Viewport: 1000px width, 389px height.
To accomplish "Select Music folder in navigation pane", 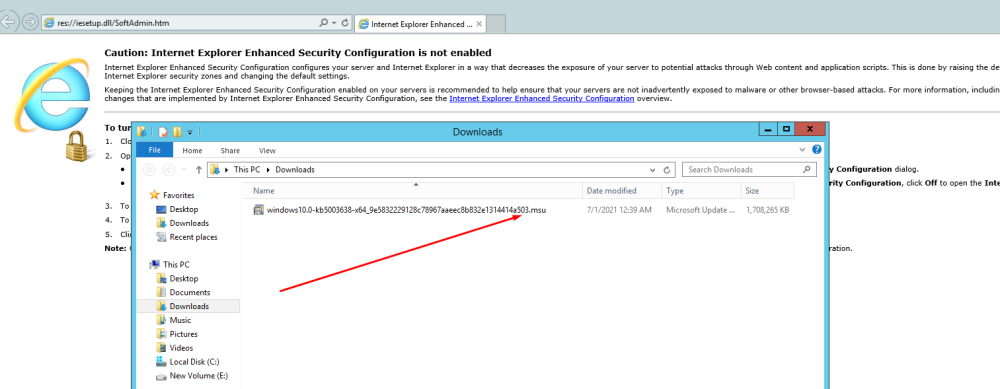I will tap(180, 320).
